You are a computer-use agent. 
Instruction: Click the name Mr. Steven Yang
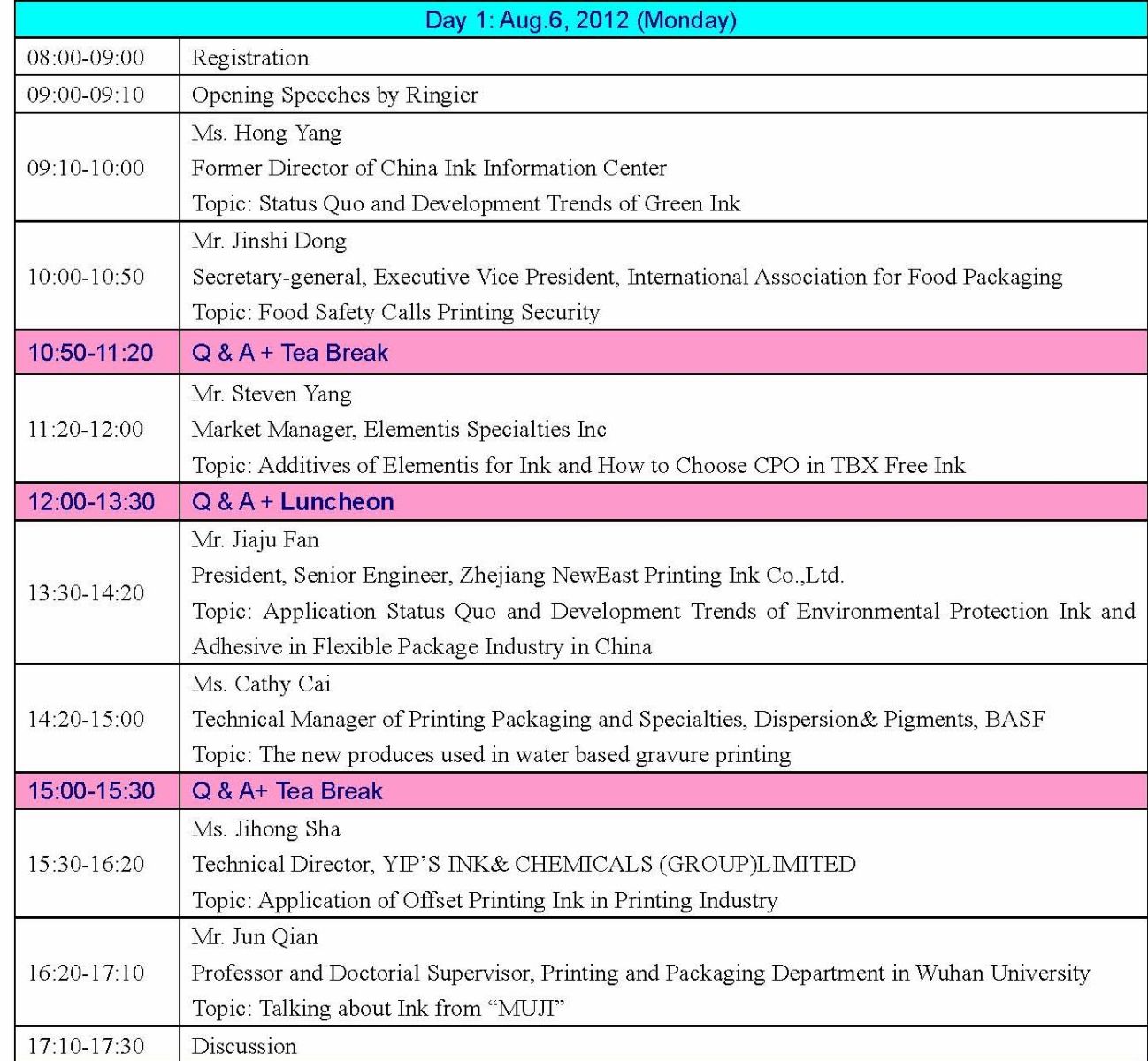click(272, 393)
